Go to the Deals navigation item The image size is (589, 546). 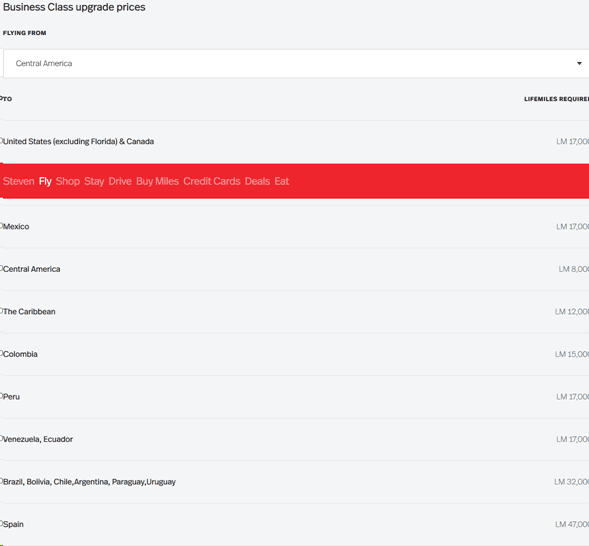pyautogui.click(x=257, y=181)
